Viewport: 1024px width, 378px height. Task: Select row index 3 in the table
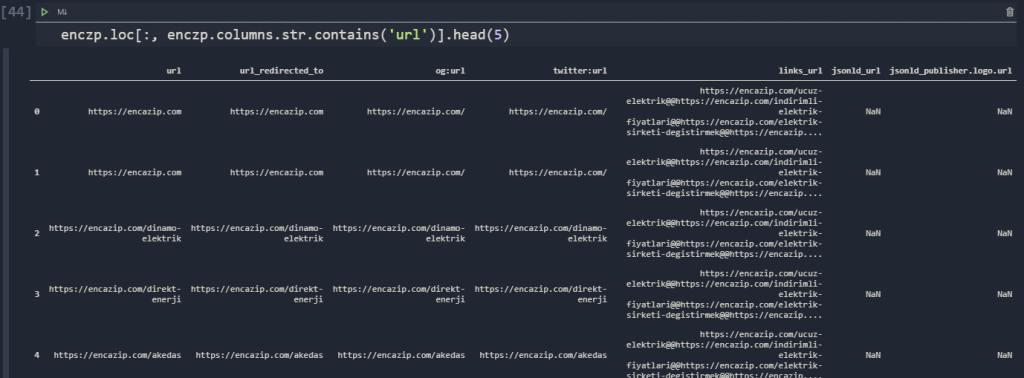pyautogui.click(x=37, y=294)
